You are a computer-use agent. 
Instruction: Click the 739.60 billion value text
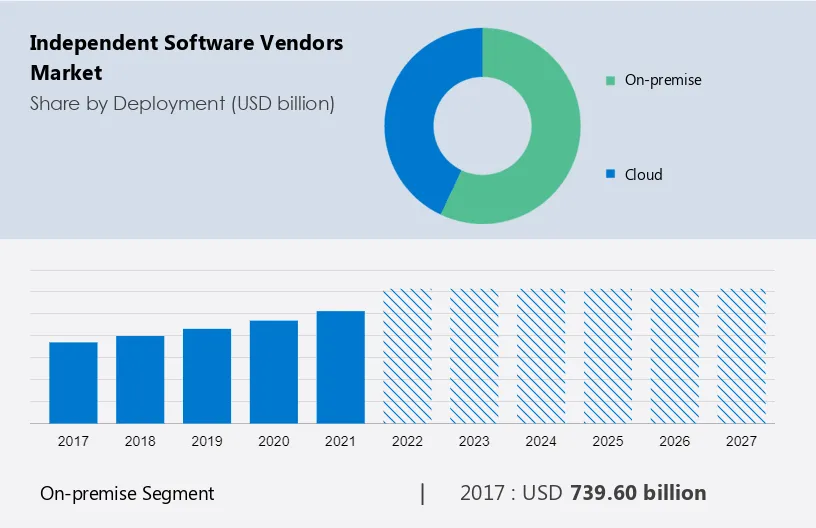(639, 493)
